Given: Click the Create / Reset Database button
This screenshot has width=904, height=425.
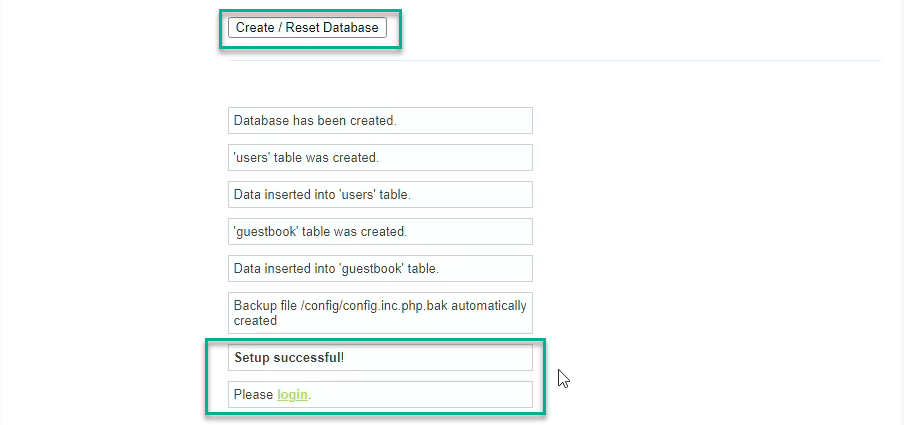Looking at the screenshot, I should coord(307,28).
